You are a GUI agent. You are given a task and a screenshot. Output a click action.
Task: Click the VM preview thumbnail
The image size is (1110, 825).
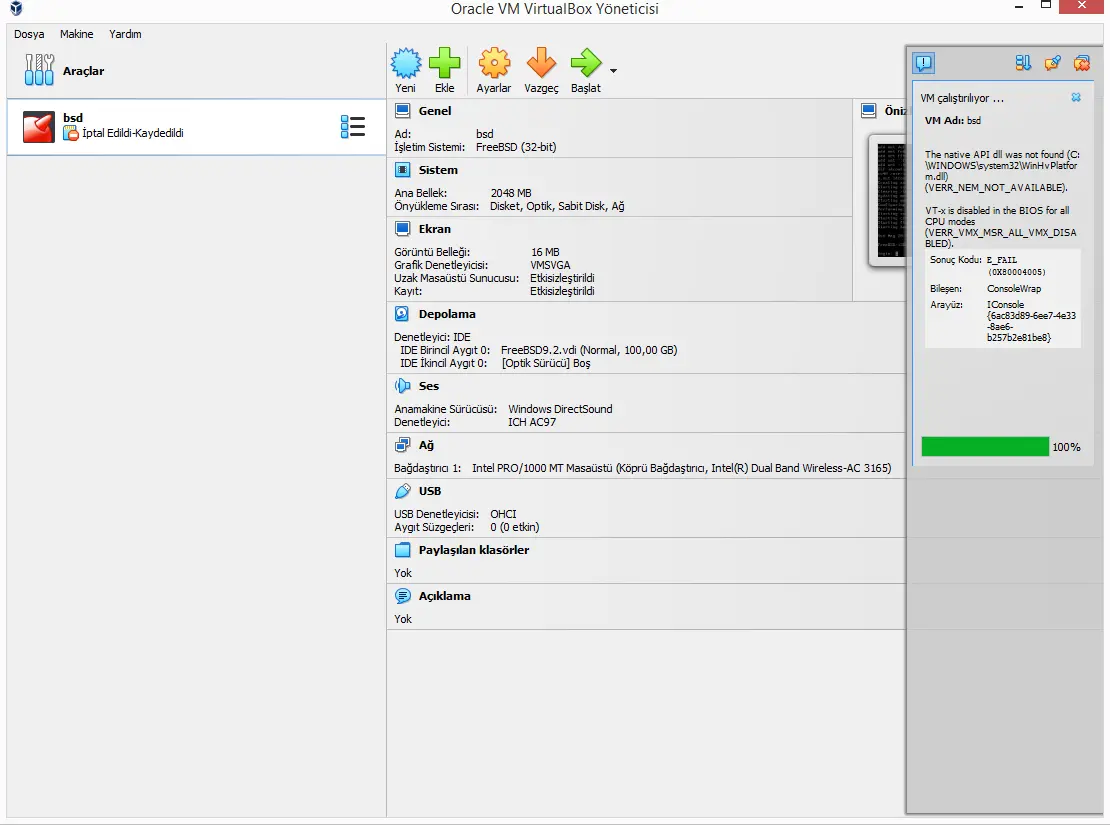point(891,201)
